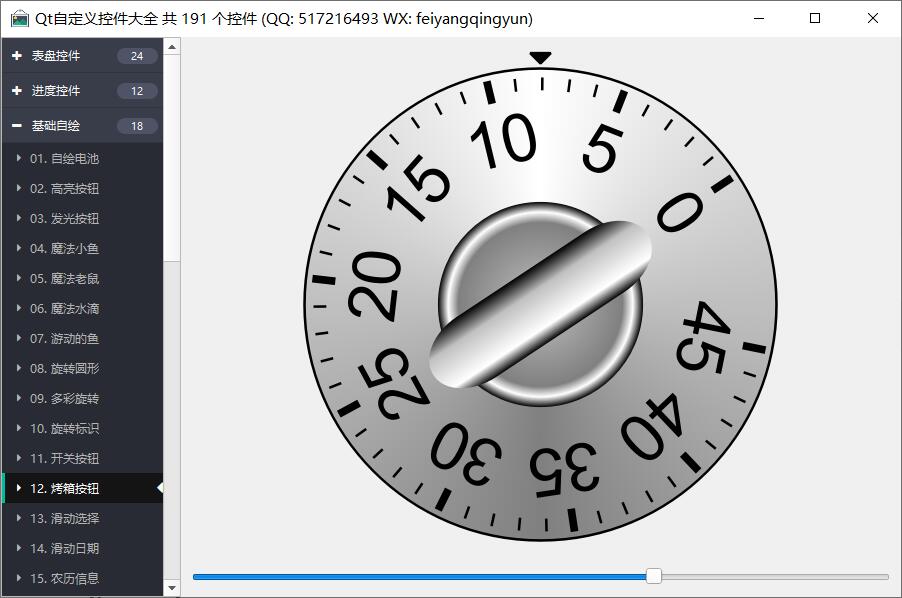Click the horizontal slider handle

pos(654,576)
